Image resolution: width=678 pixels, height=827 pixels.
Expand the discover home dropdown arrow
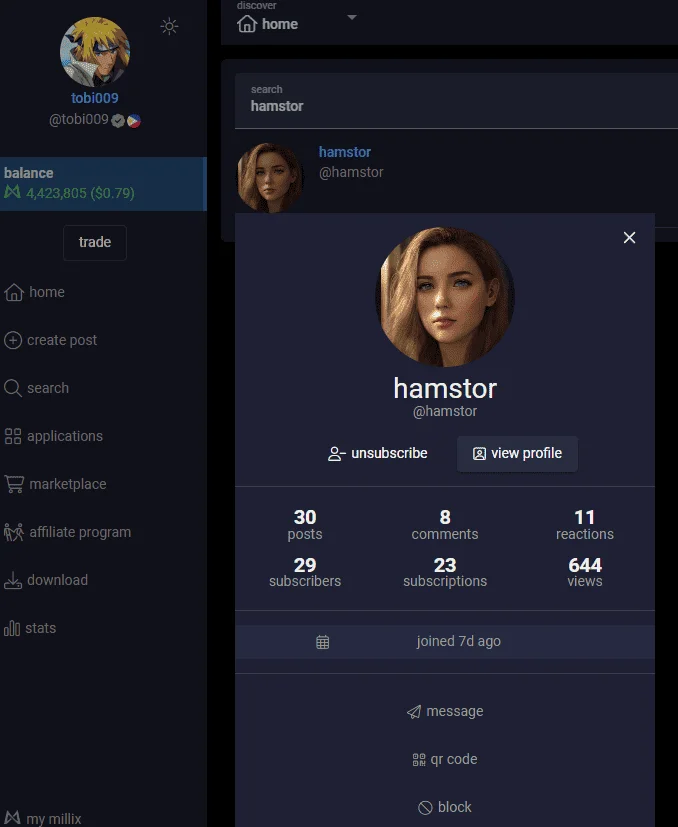[x=352, y=17]
